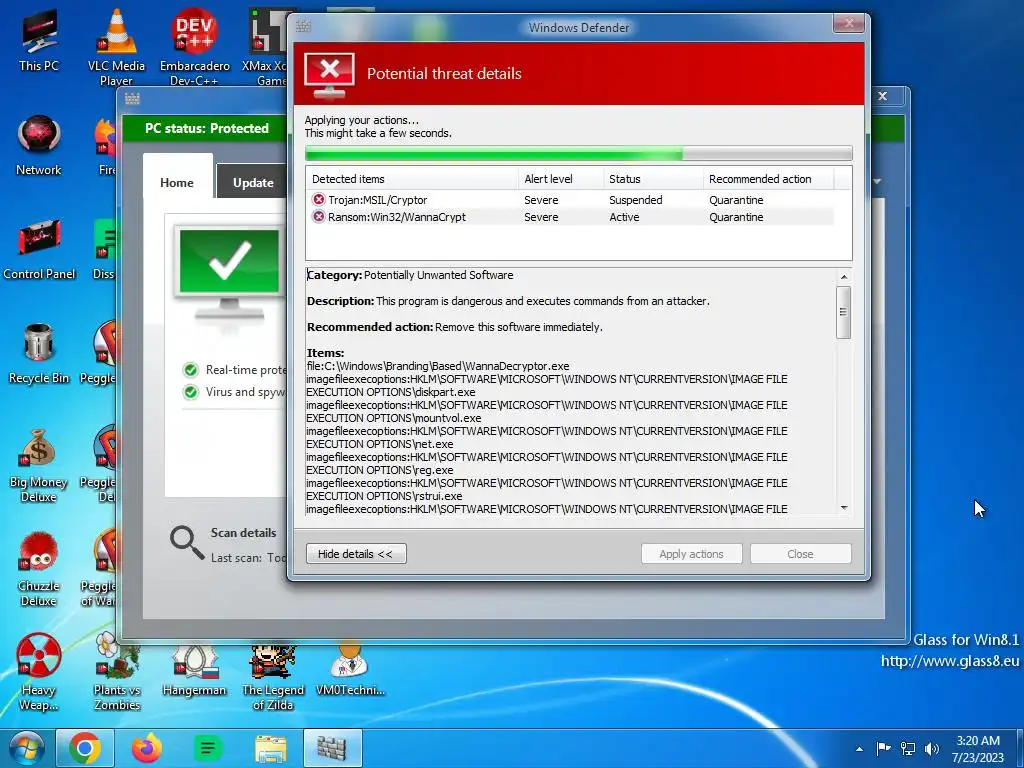Open Firefox from the taskbar
1024x768 pixels.
click(146, 748)
